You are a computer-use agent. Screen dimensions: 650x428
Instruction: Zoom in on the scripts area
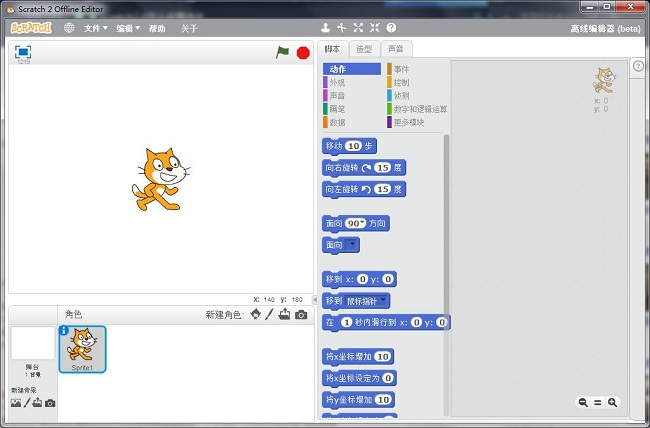(x=613, y=402)
